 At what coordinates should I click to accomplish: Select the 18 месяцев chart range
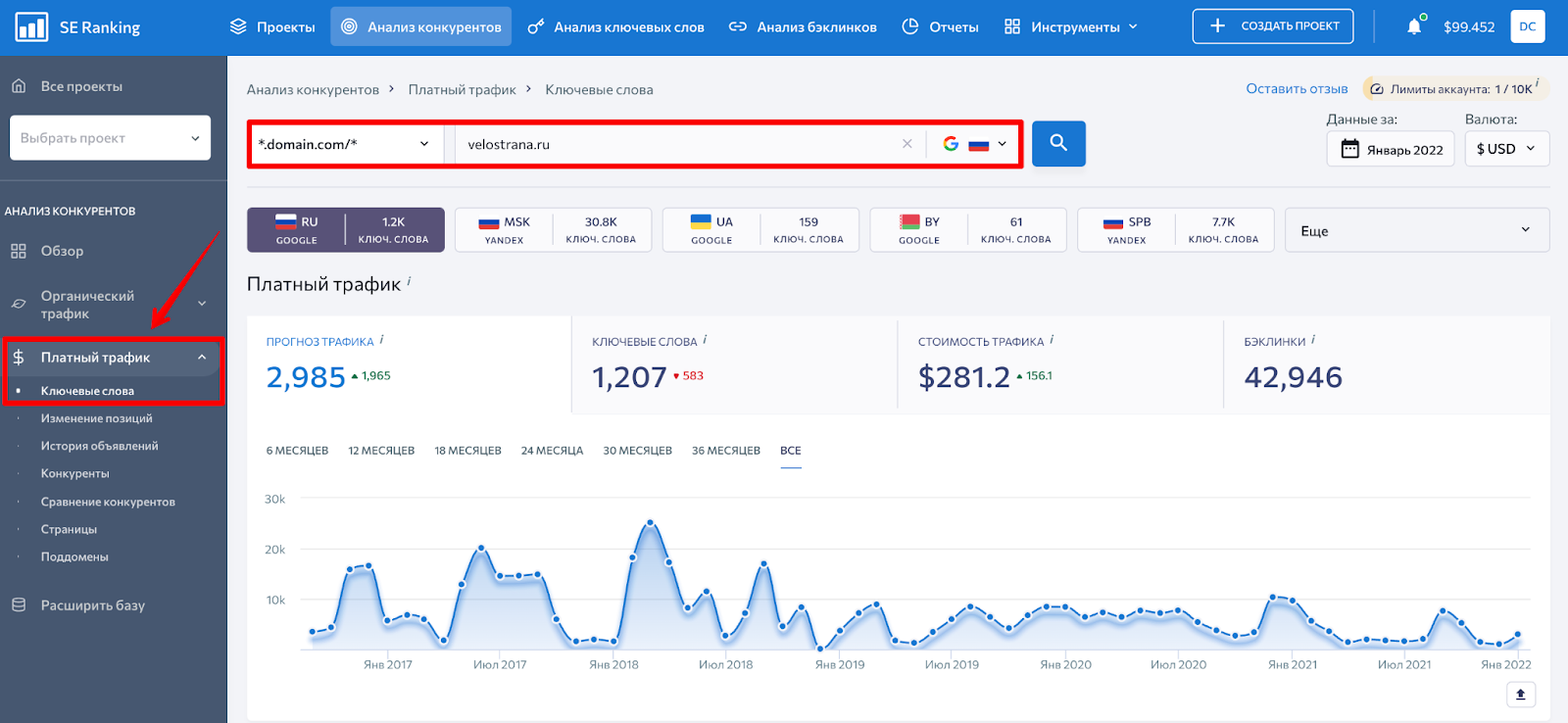pos(467,451)
